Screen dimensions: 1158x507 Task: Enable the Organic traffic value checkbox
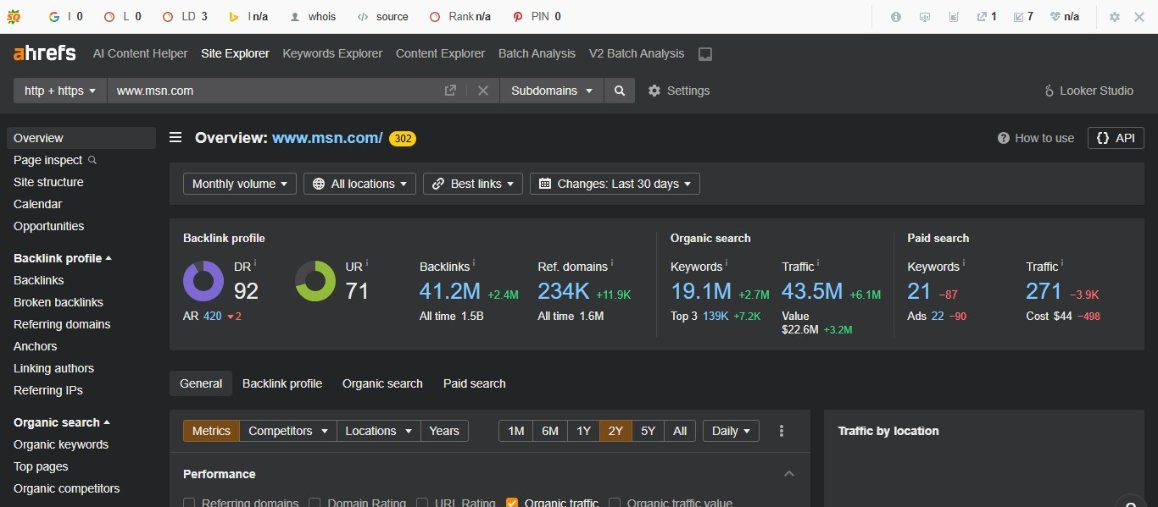(x=614, y=503)
